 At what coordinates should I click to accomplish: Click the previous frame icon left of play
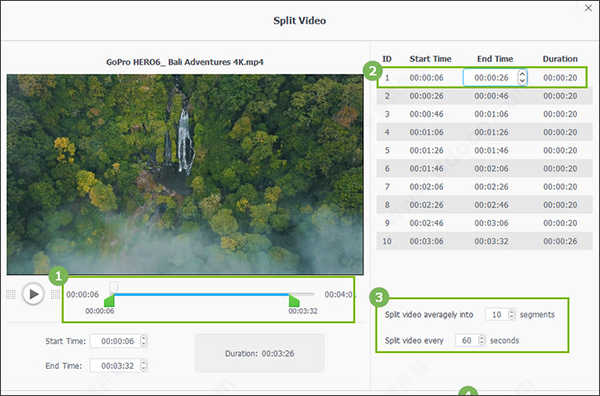11,294
